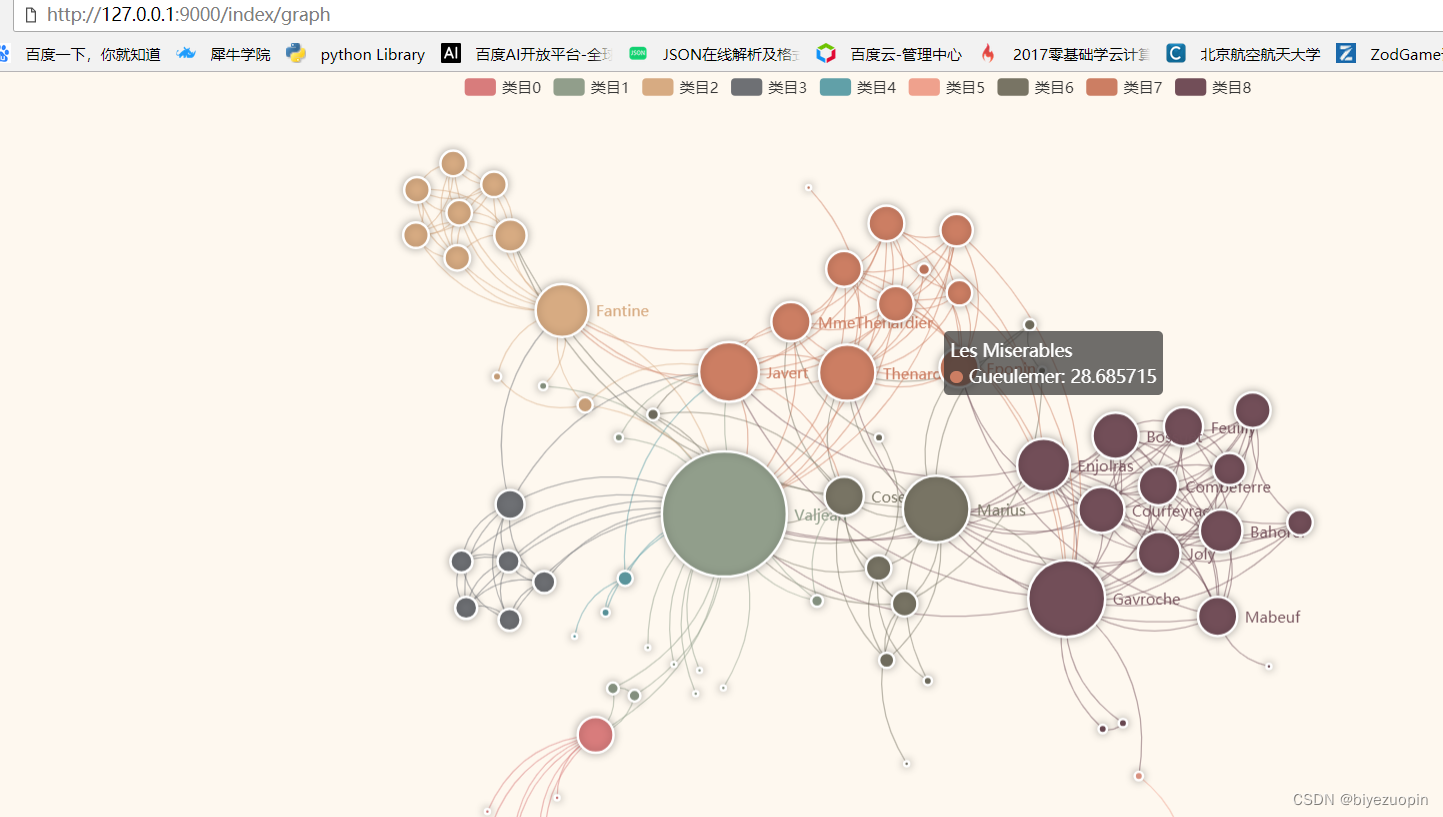Click the tooltip value text Gueulemer: 28.685715

[x=1062, y=377]
